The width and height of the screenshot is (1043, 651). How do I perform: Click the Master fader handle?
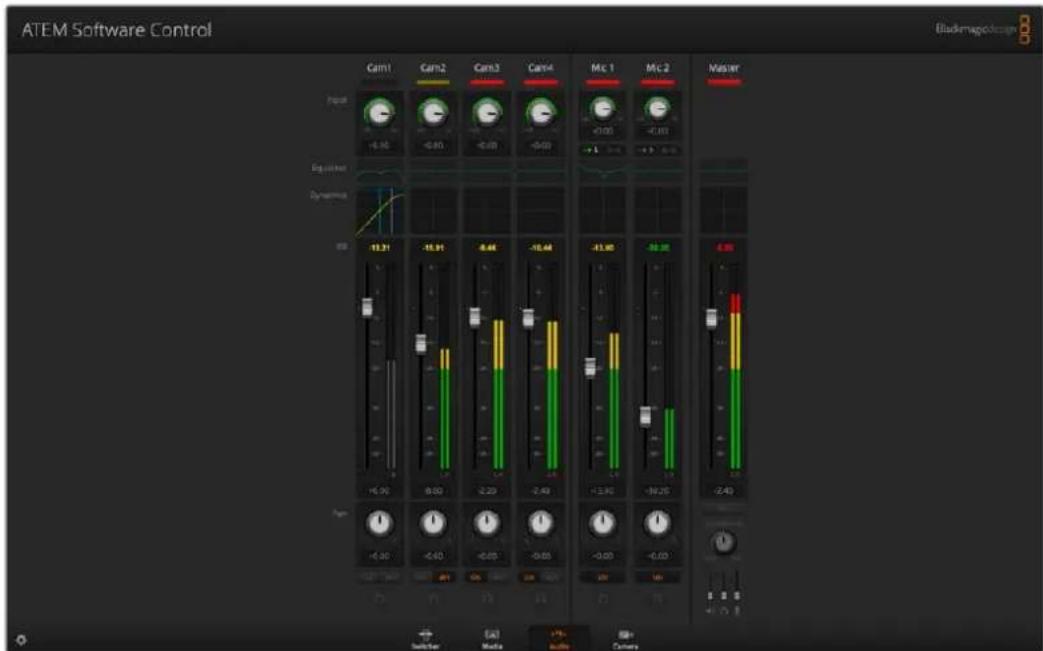(x=712, y=319)
